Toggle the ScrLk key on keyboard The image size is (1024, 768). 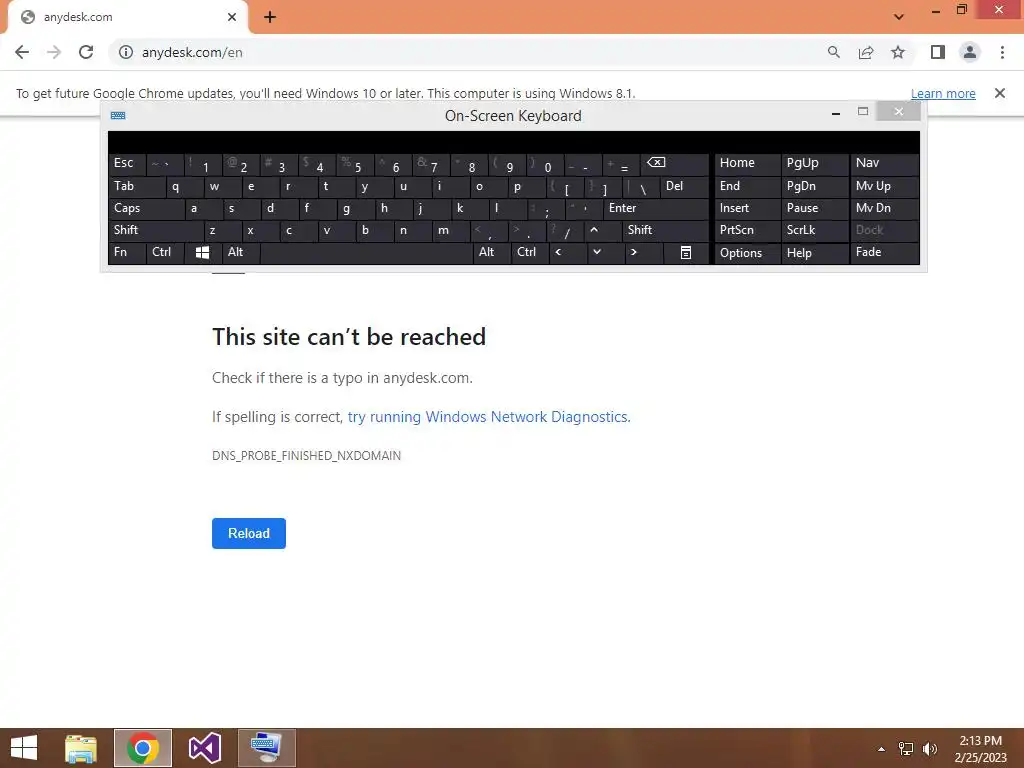pos(814,230)
